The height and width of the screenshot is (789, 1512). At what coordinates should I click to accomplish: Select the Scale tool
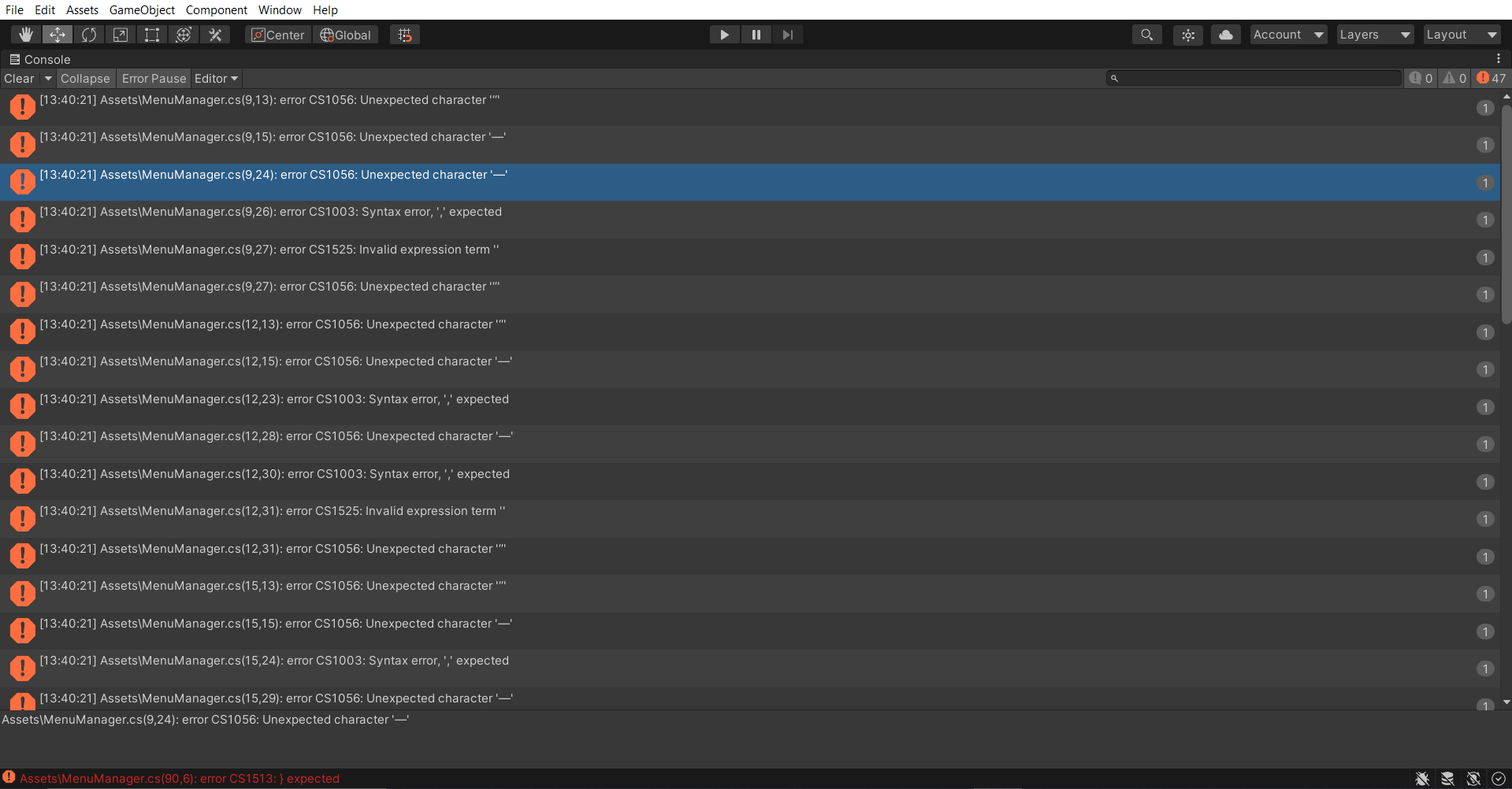click(x=121, y=35)
